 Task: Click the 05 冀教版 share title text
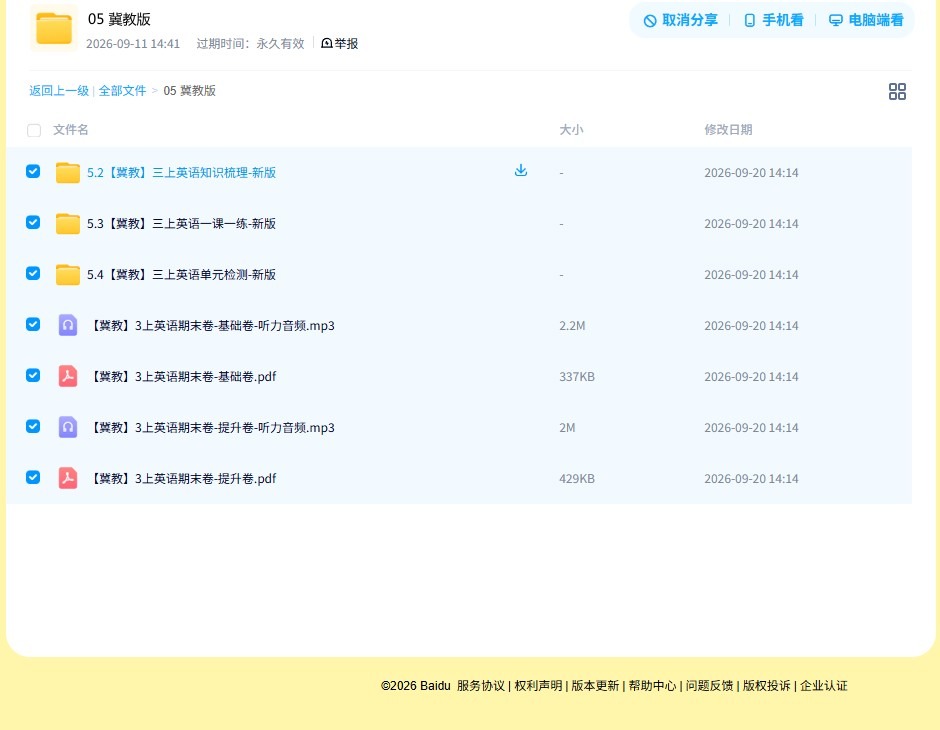pos(119,19)
